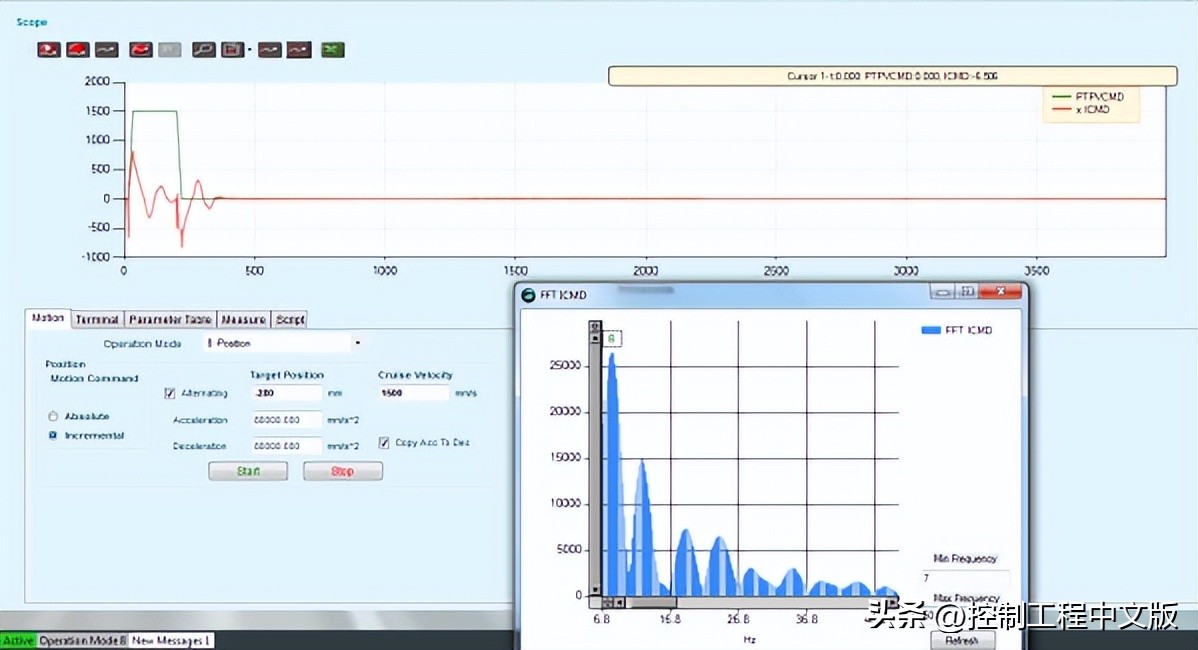Maximize the FFT ICMD window
Screen dimensions: 1198x650
(x=967, y=291)
